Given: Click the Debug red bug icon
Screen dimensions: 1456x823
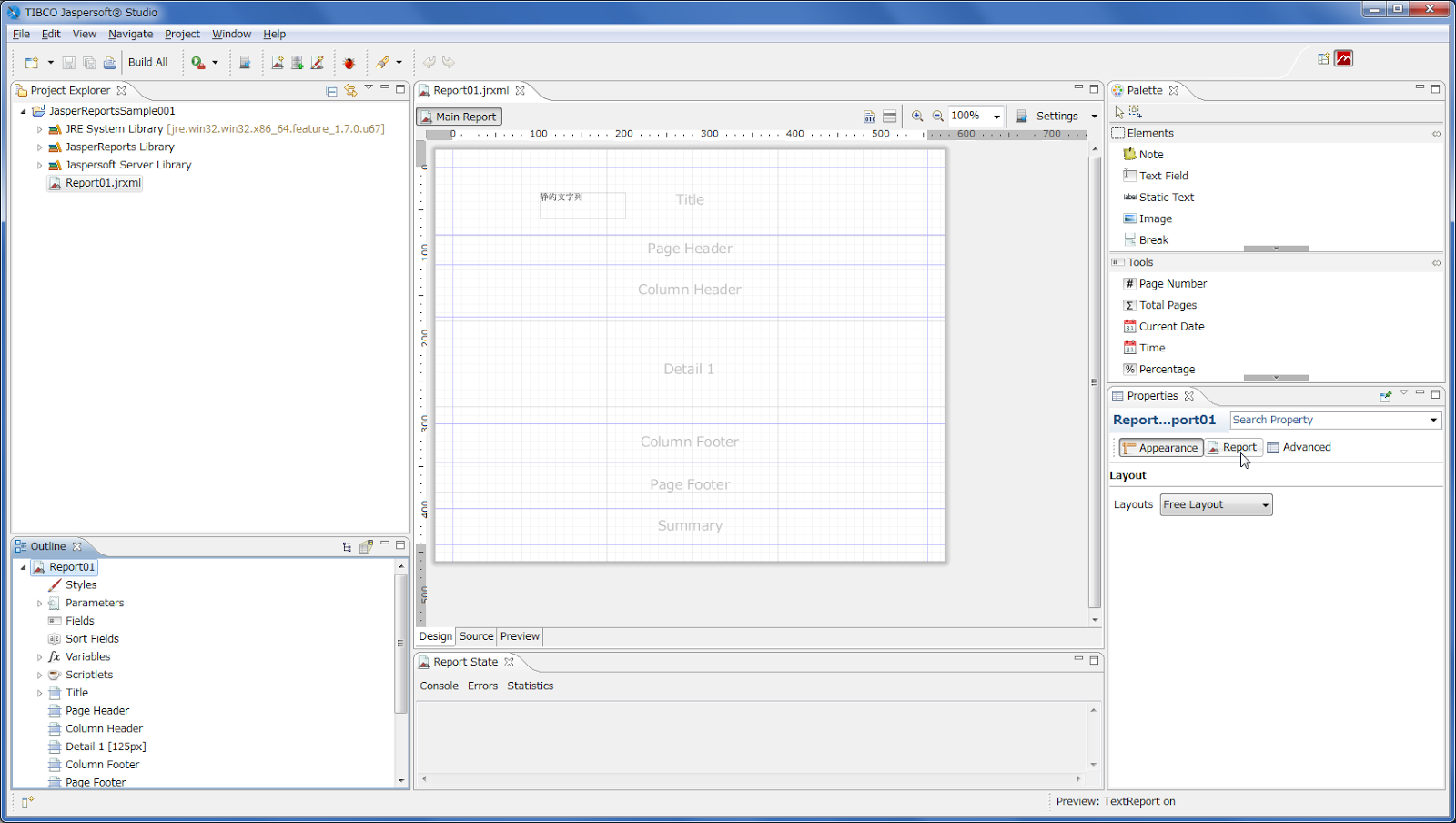Looking at the screenshot, I should pyautogui.click(x=349, y=63).
